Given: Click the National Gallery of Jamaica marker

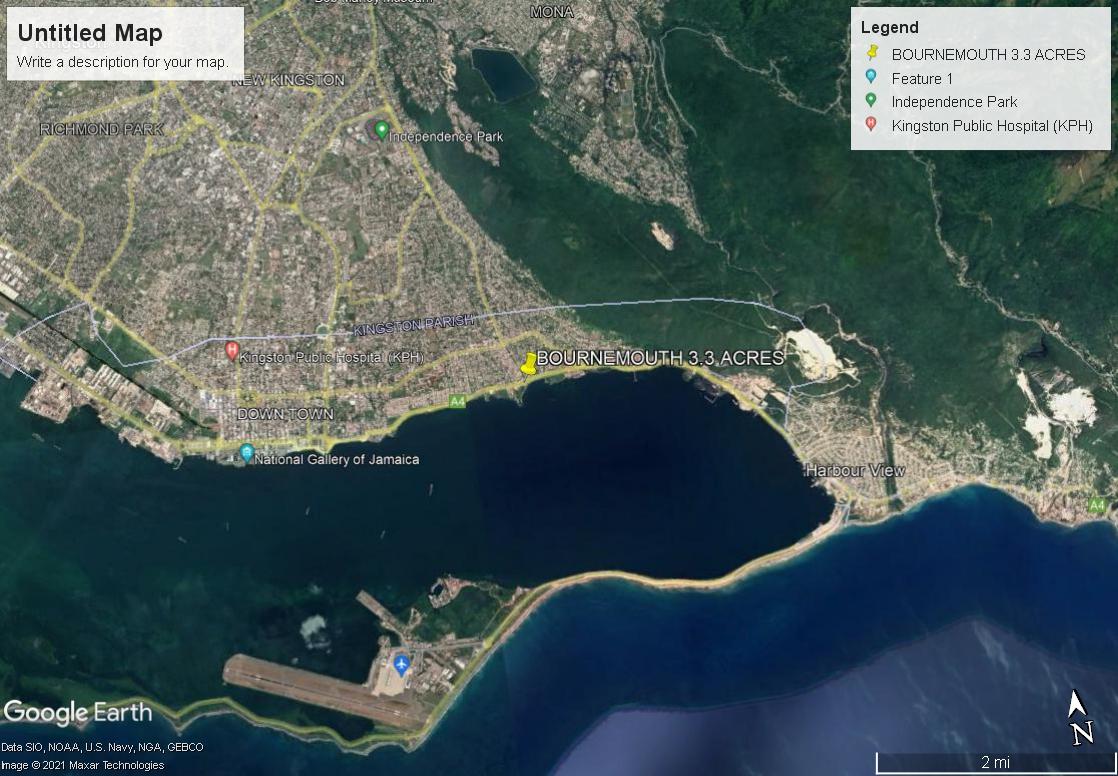Looking at the screenshot, I should (247, 452).
